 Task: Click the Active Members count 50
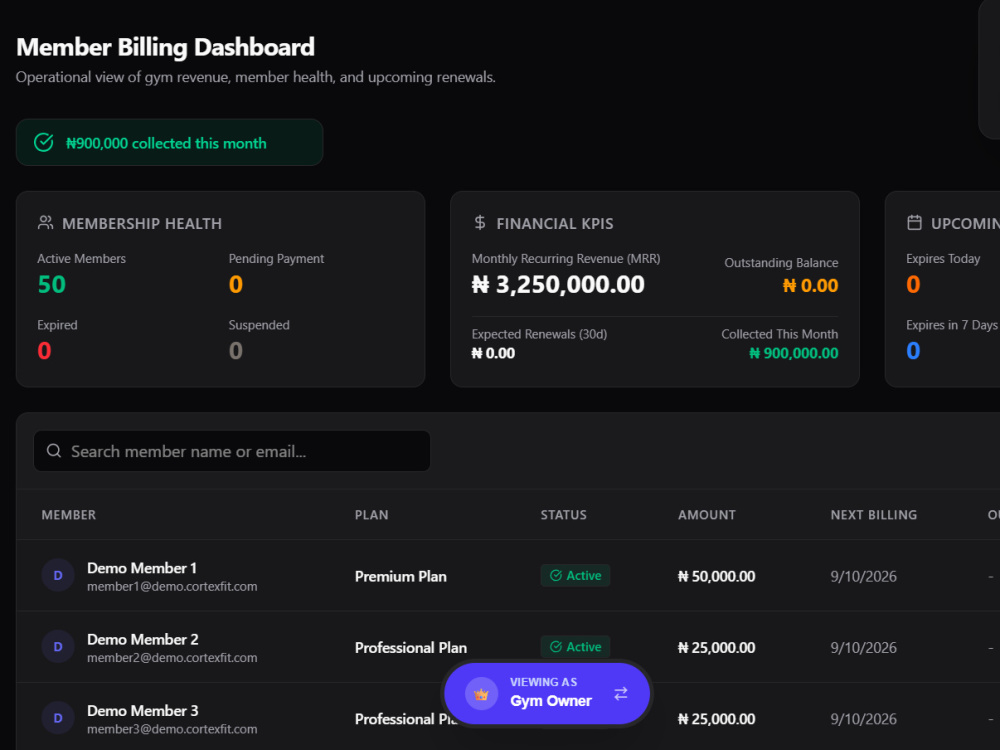tap(52, 284)
